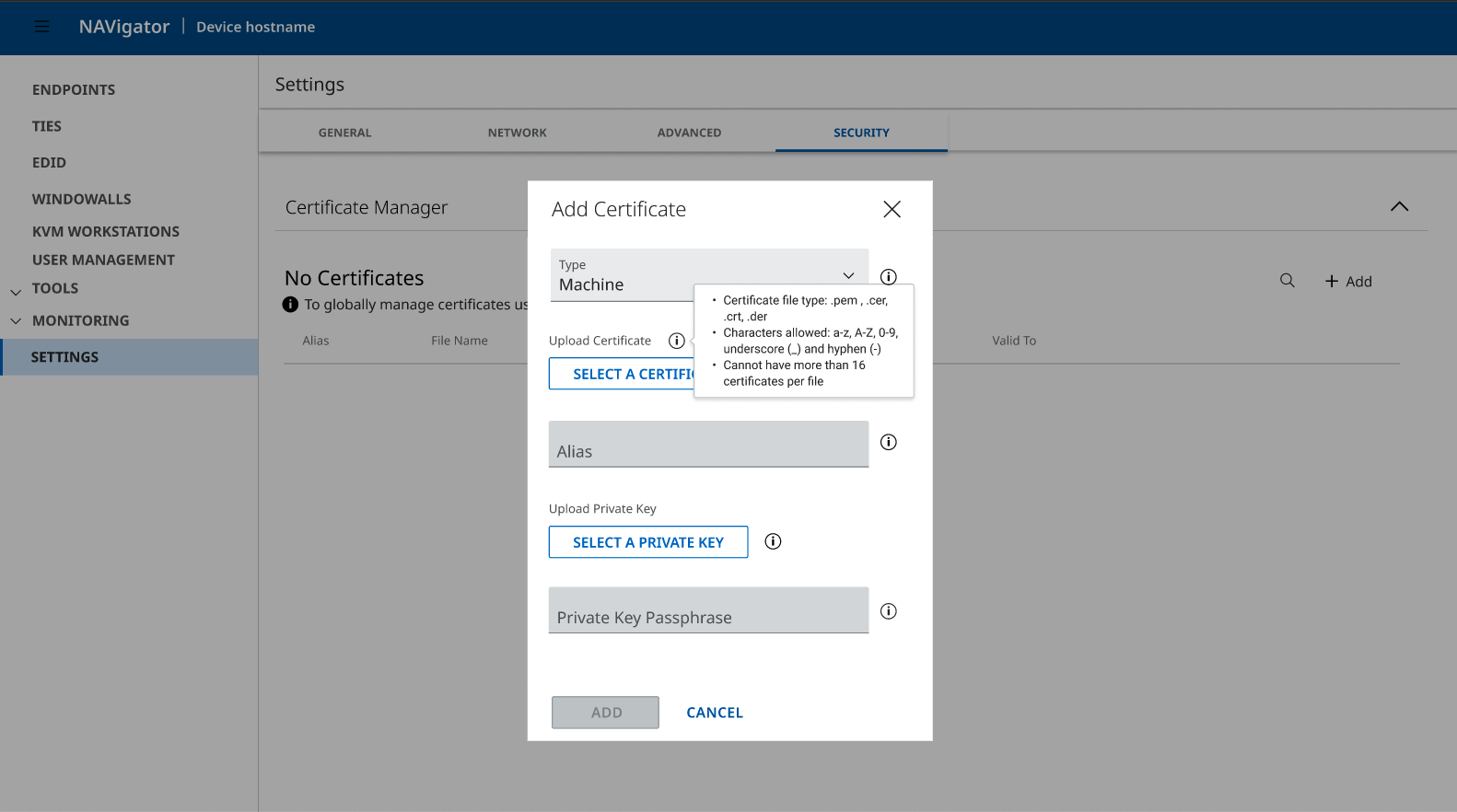Viewport: 1457px width, 812px height.
Task: Click into the Alias input field
Action: (x=708, y=445)
